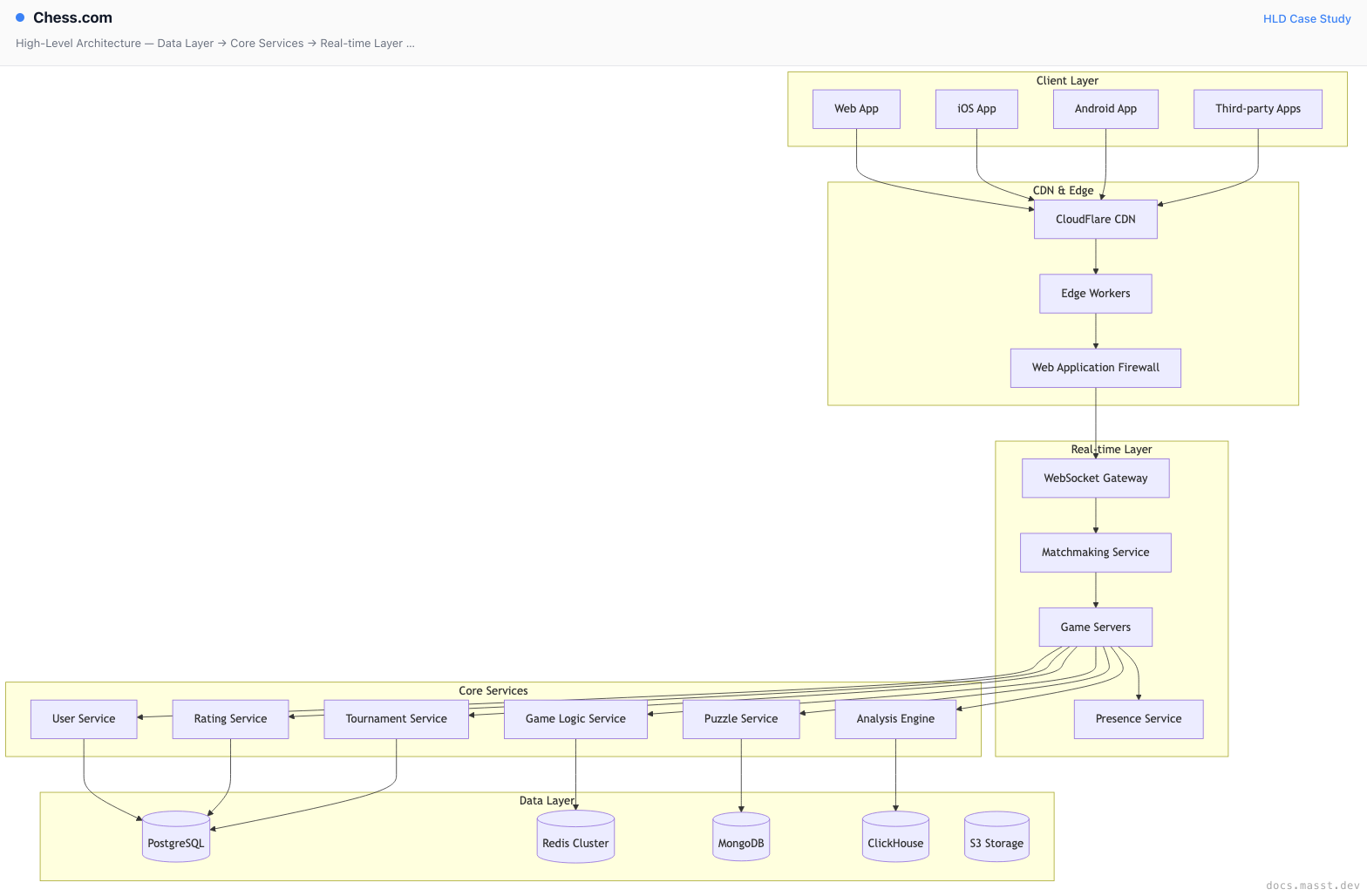This screenshot has width=1367, height=896.
Task: Click the blue dot beside Chess.com title
Action: (x=20, y=17)
